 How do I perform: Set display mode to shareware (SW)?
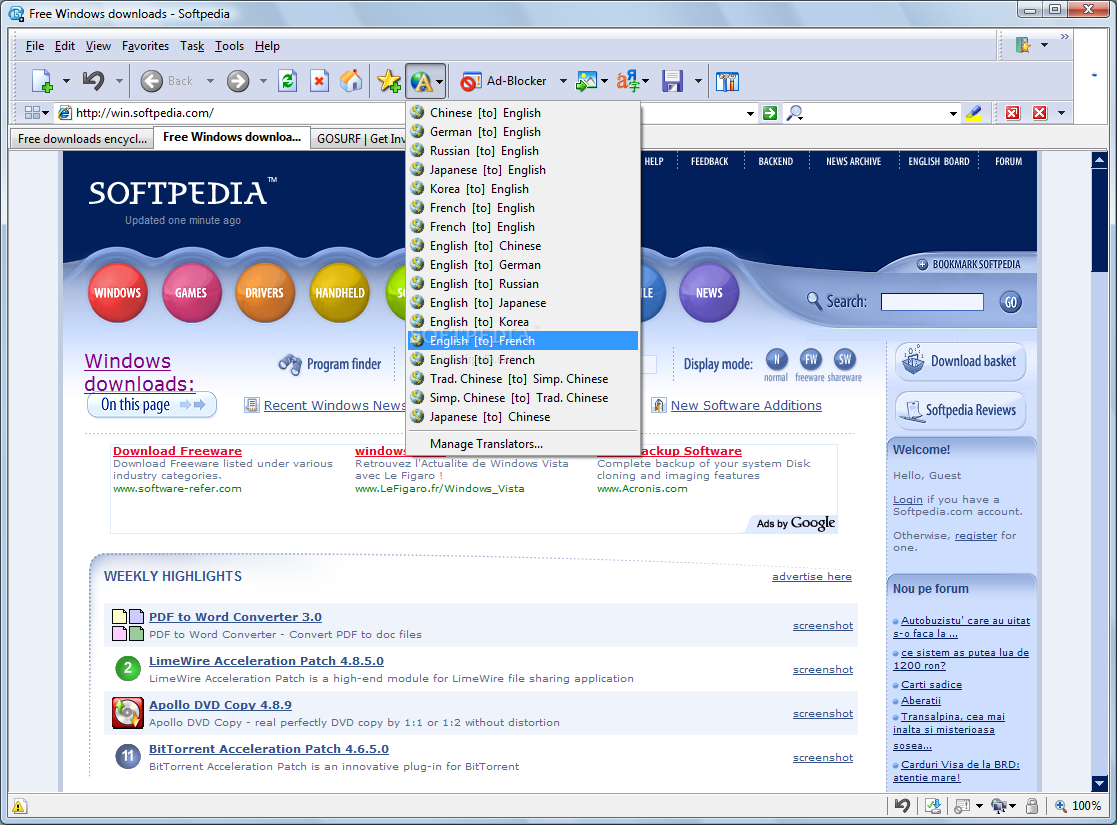pos(844,360)
